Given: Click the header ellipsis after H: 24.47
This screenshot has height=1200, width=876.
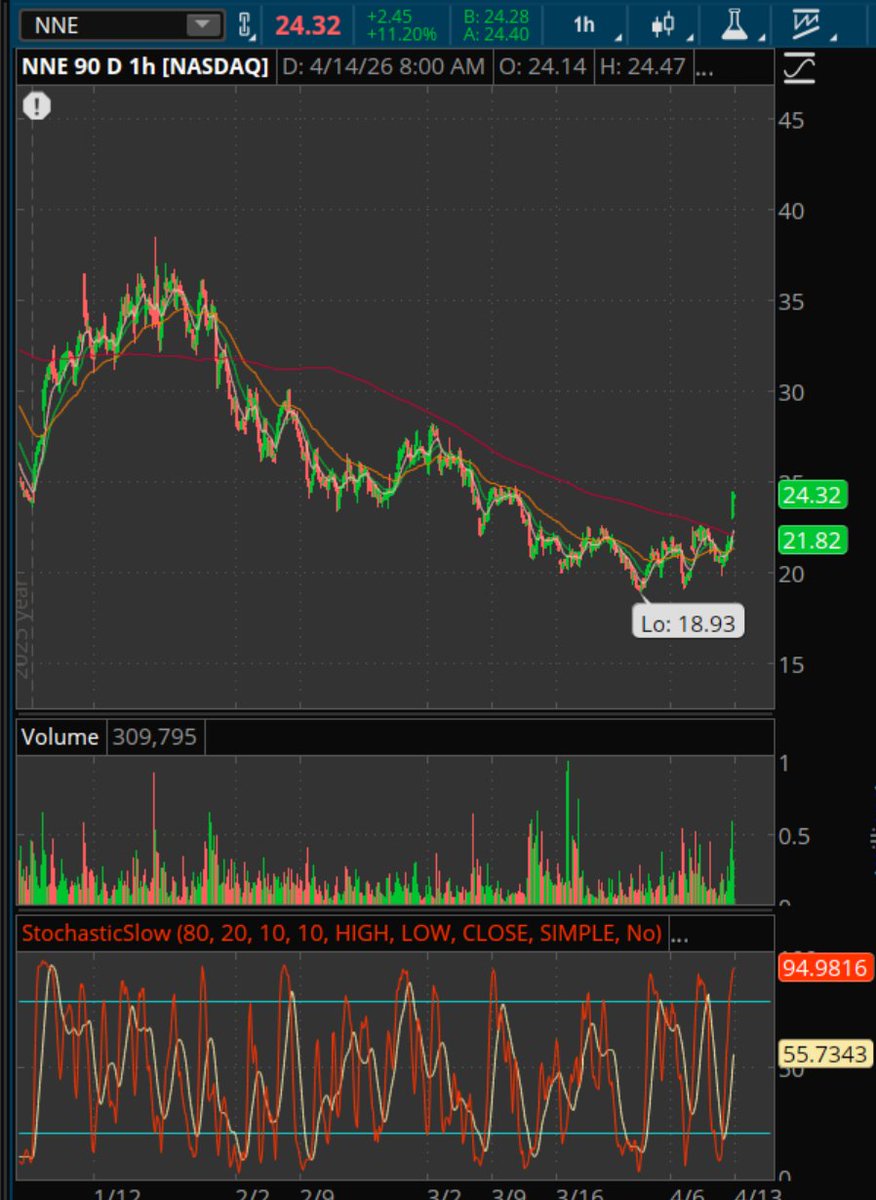Looking at the screenshot, I should click(704, 68).
